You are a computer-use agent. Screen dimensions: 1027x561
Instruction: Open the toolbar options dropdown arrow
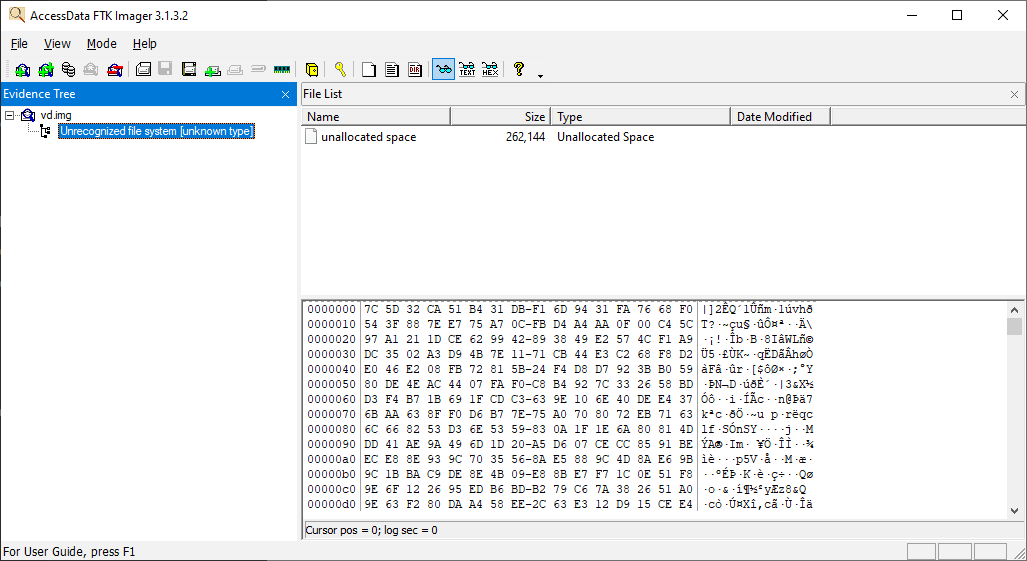coord(540,76)
